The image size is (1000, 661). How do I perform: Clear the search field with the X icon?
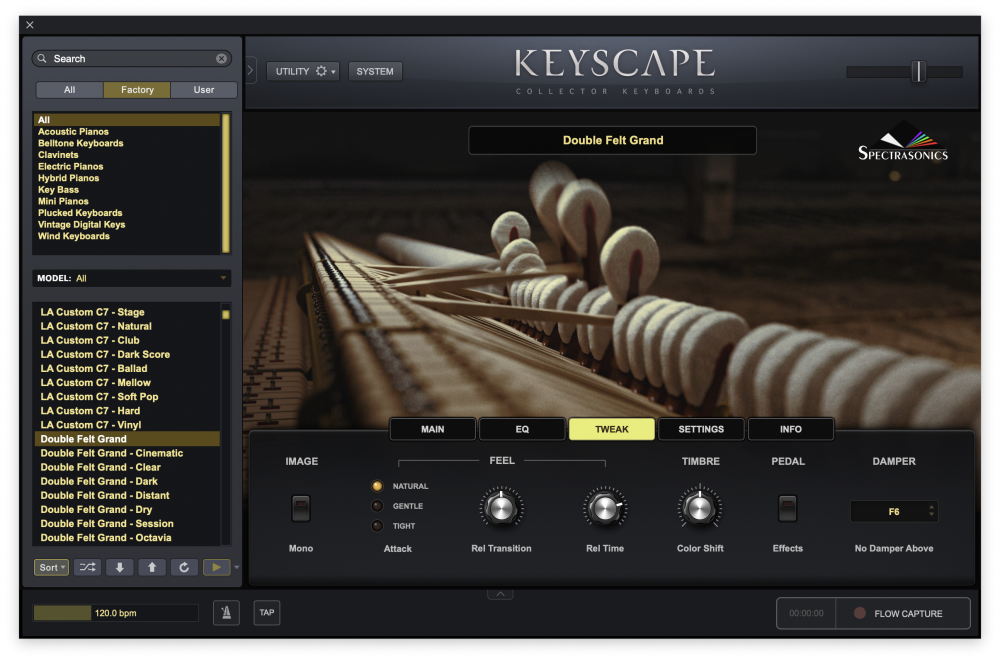point(221,59)
